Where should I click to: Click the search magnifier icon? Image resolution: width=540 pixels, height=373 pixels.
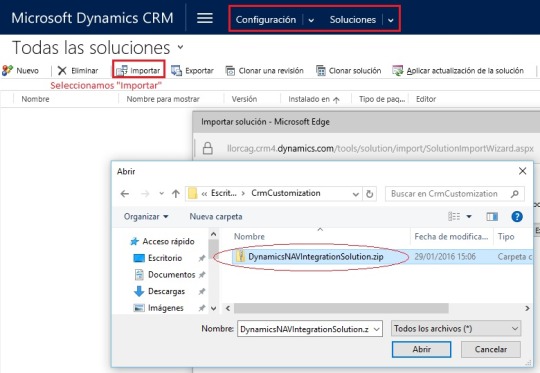(x=515, y=194)
